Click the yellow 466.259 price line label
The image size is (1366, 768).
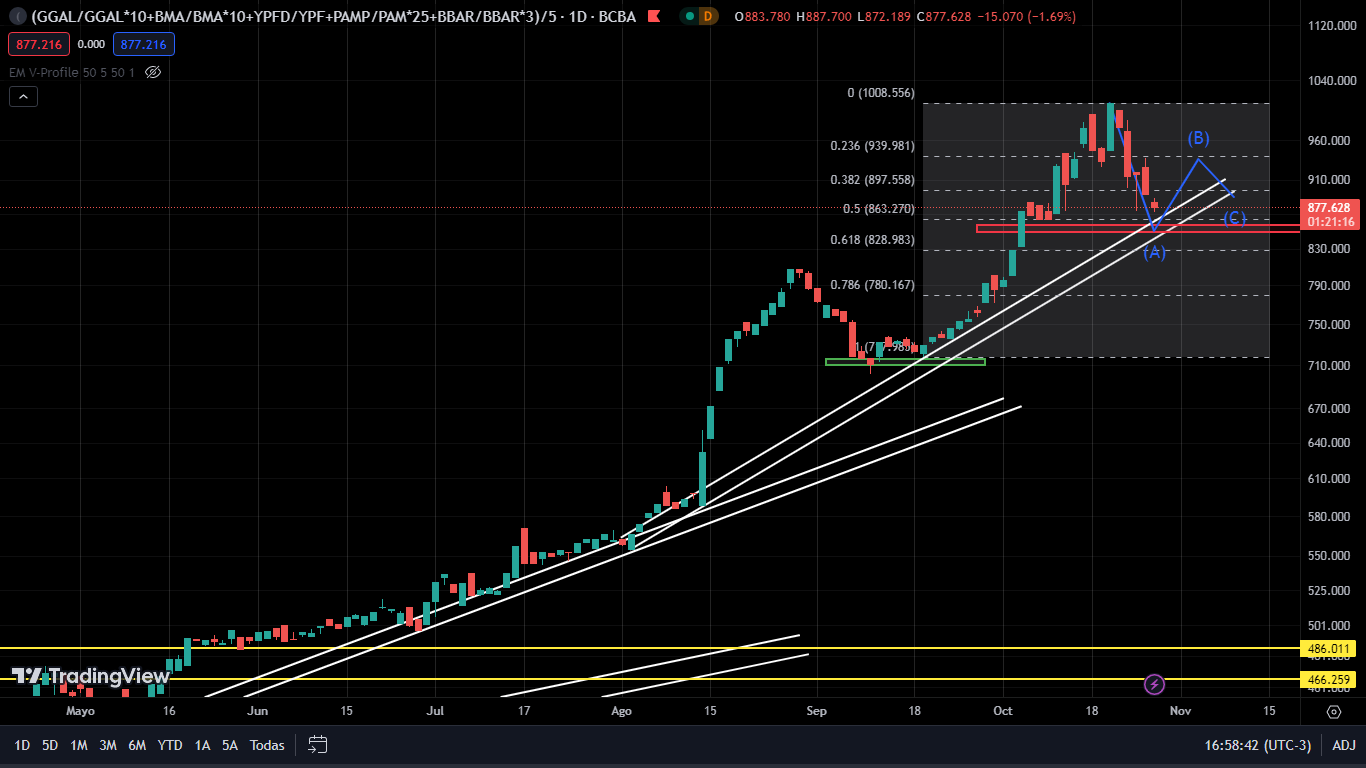[x=1329, y=680]
